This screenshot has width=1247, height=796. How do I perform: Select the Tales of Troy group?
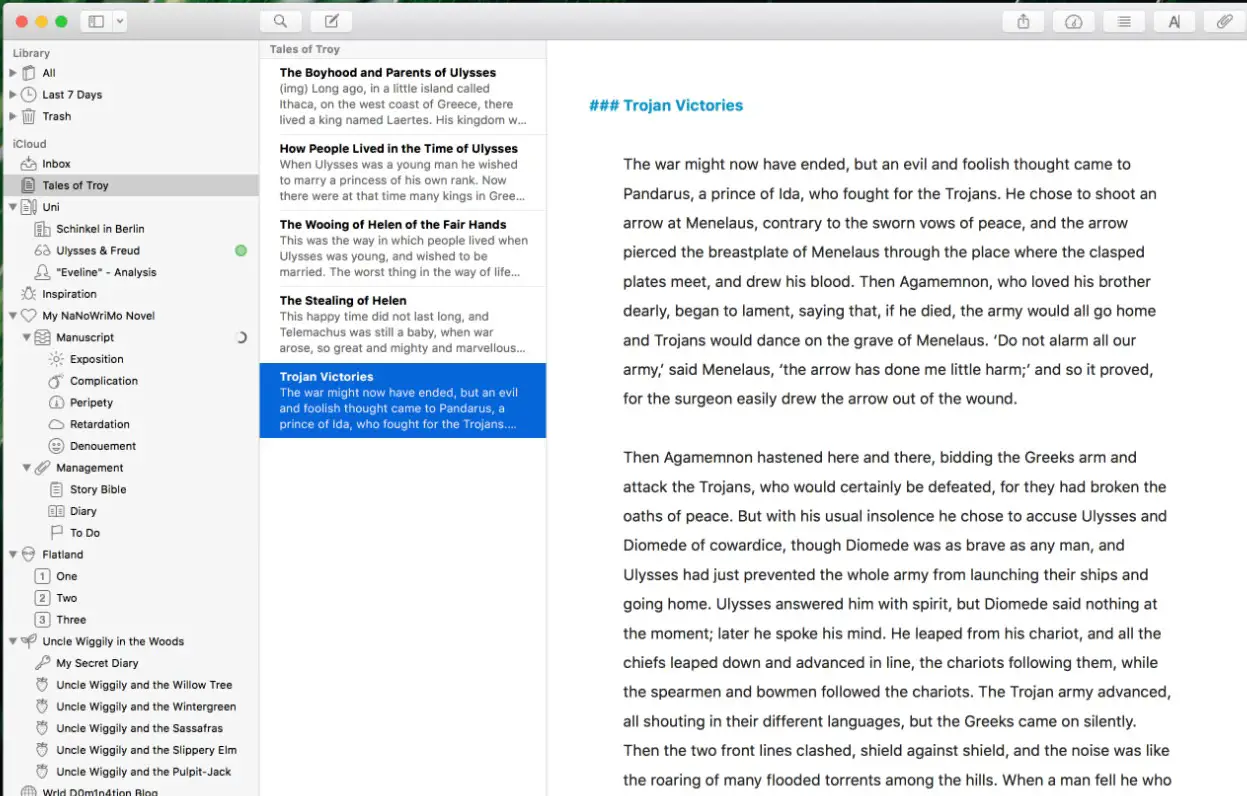(130, 185)
